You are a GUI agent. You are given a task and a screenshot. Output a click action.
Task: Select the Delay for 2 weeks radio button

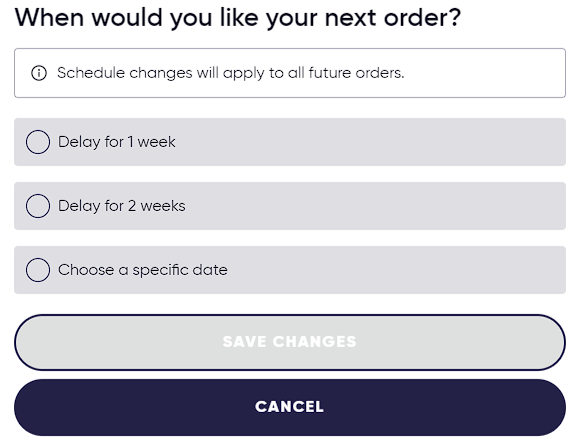coord(38,206)
